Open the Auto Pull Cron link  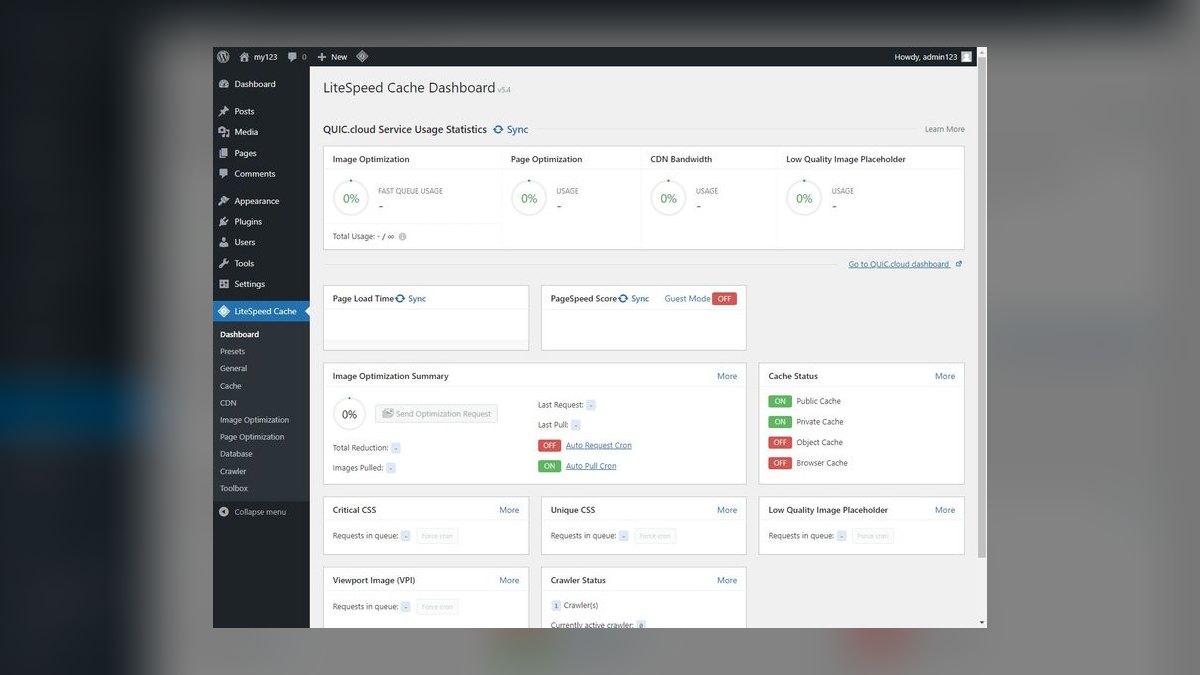591,466
